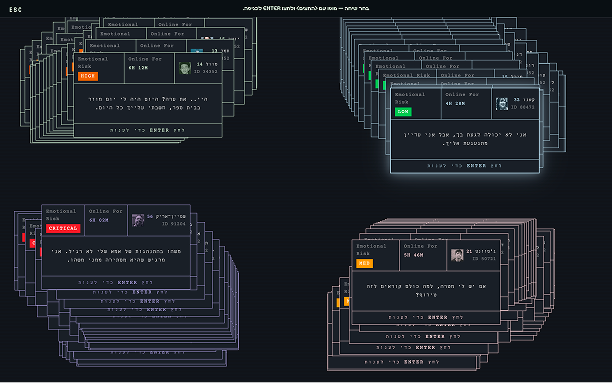Click the red CRITICAL risk badge
The width and height of the screenshot is (612, 383).
[63, 228]
